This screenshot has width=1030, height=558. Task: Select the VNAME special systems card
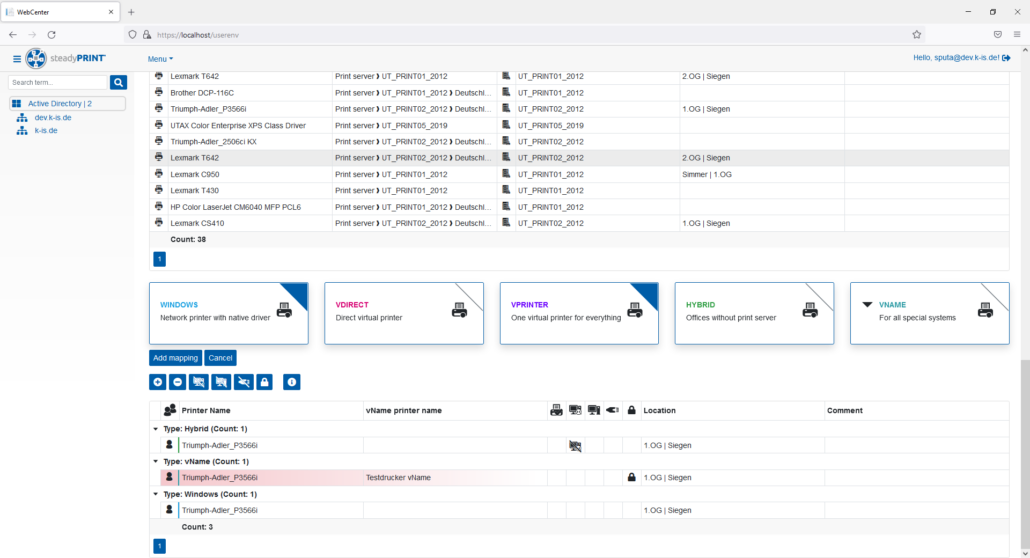929,314
